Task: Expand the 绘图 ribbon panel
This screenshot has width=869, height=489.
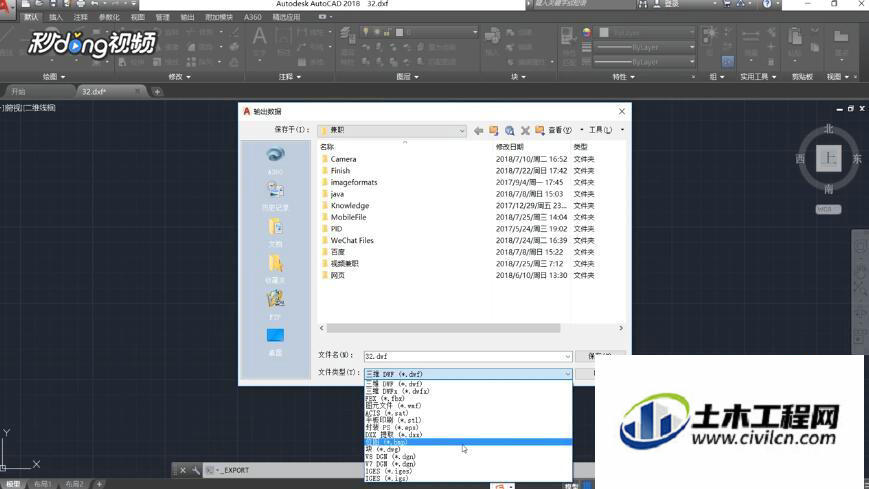Action: pyautogui.click(x=54, y=77)
